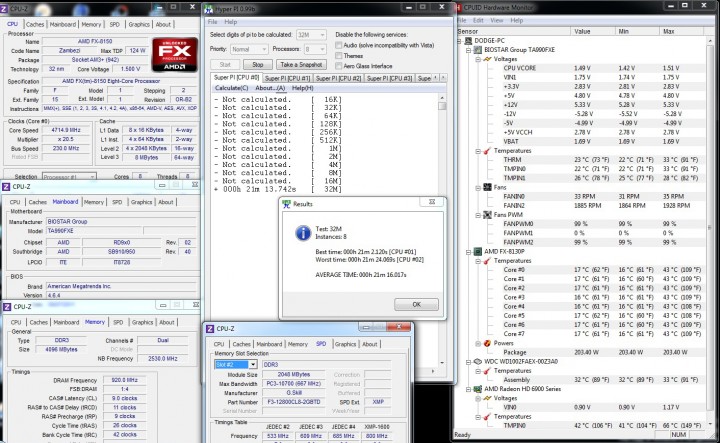Open the Help menu in Hyper PI

coord(231,22)
